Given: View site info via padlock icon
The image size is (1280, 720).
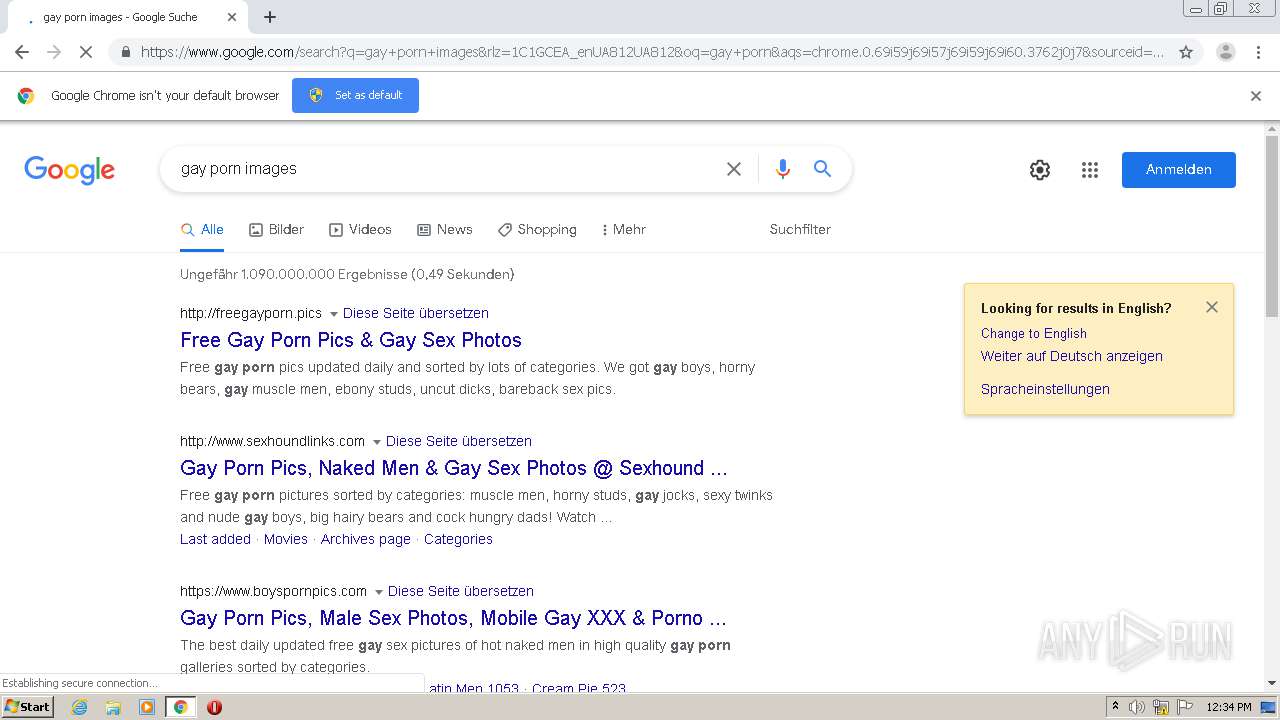Looking at the screenshot, I should [125, 52].
